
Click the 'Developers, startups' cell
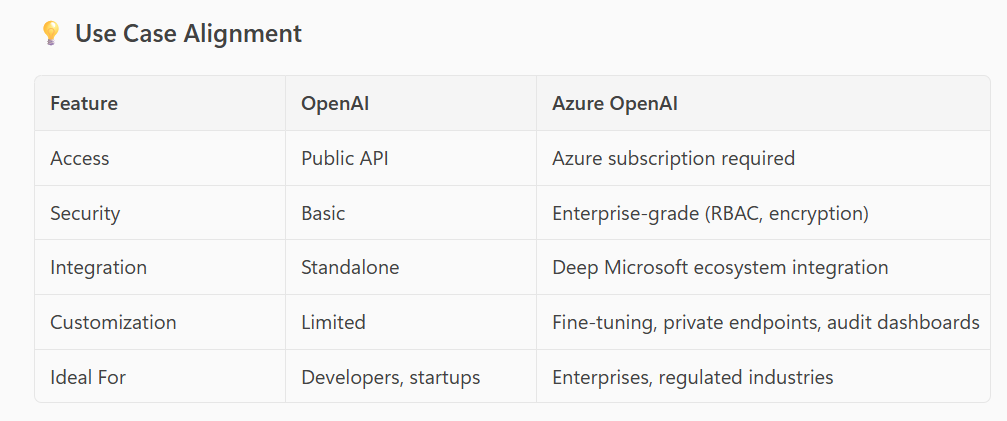pos(390,377)
